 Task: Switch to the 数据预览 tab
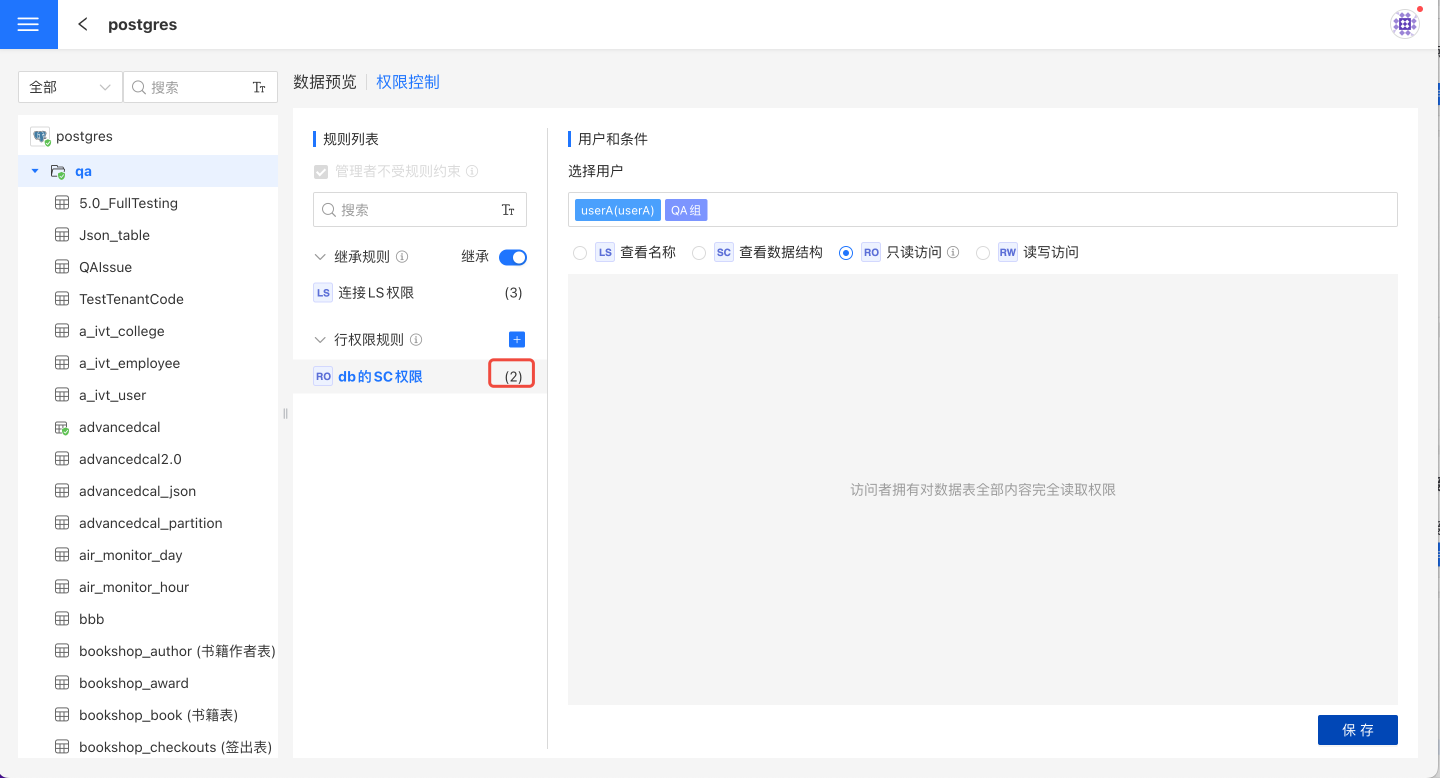coord(324,82)
